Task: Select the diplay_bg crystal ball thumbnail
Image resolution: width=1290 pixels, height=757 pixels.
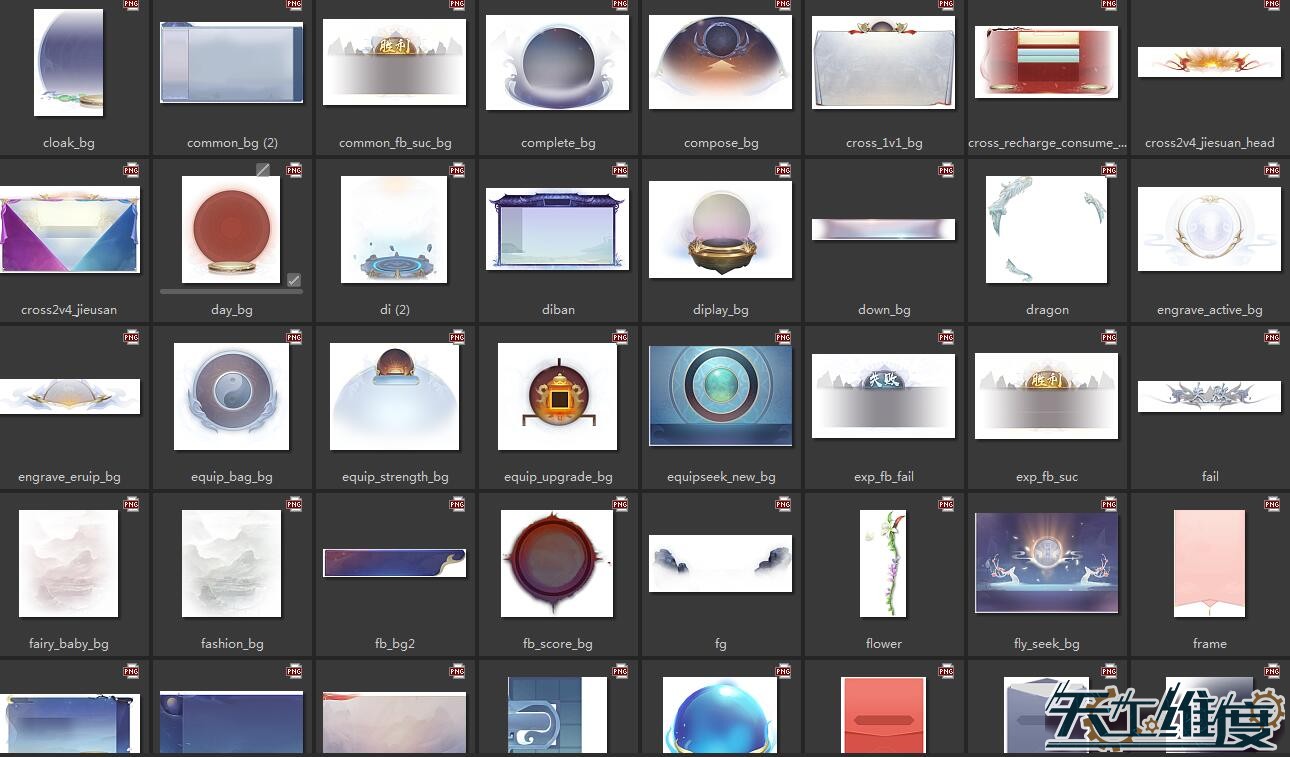Action: [720, 229]
